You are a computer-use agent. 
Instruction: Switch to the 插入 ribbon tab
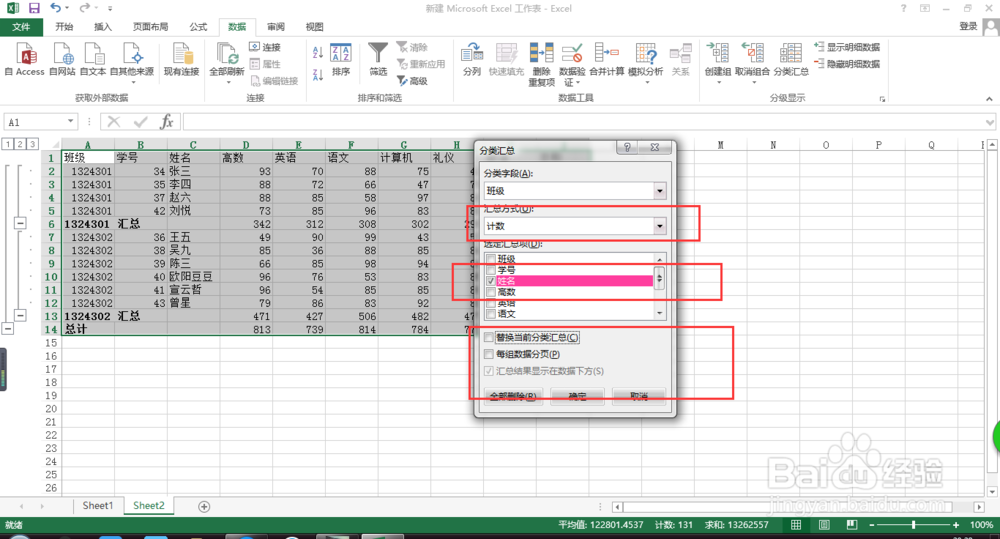pos(102,27)
